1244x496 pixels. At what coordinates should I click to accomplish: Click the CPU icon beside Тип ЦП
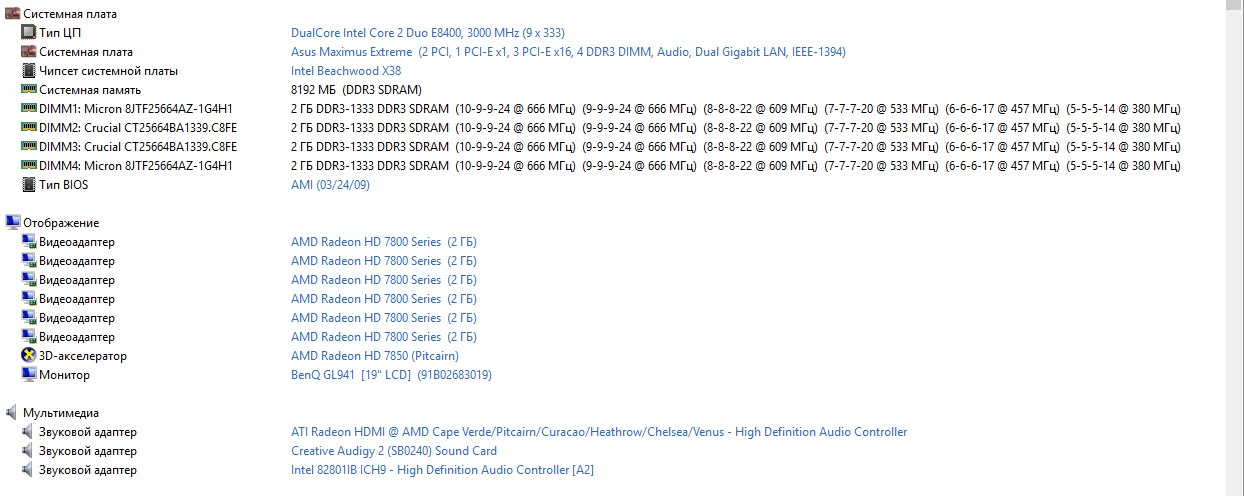[28, 33]
